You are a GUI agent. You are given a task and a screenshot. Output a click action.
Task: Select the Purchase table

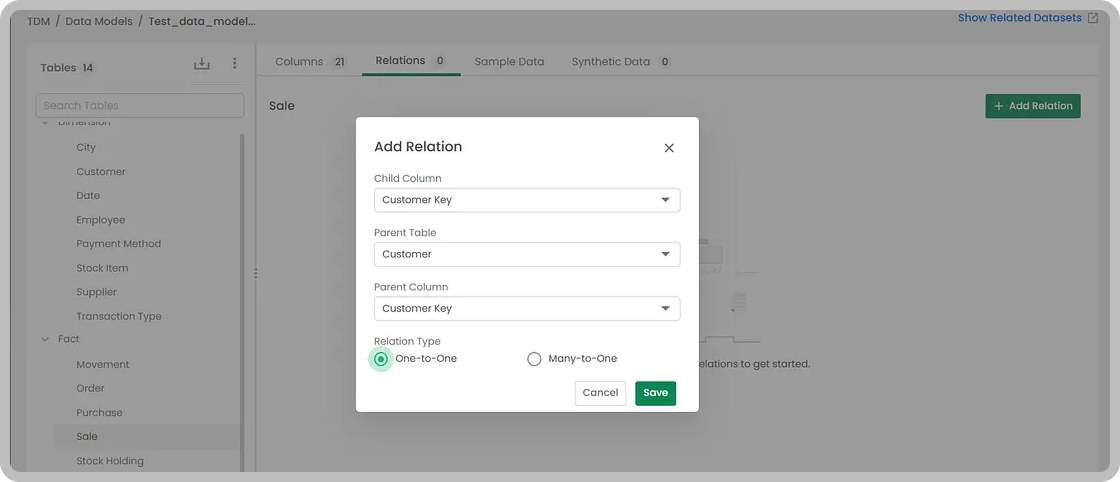click(99, 413)
